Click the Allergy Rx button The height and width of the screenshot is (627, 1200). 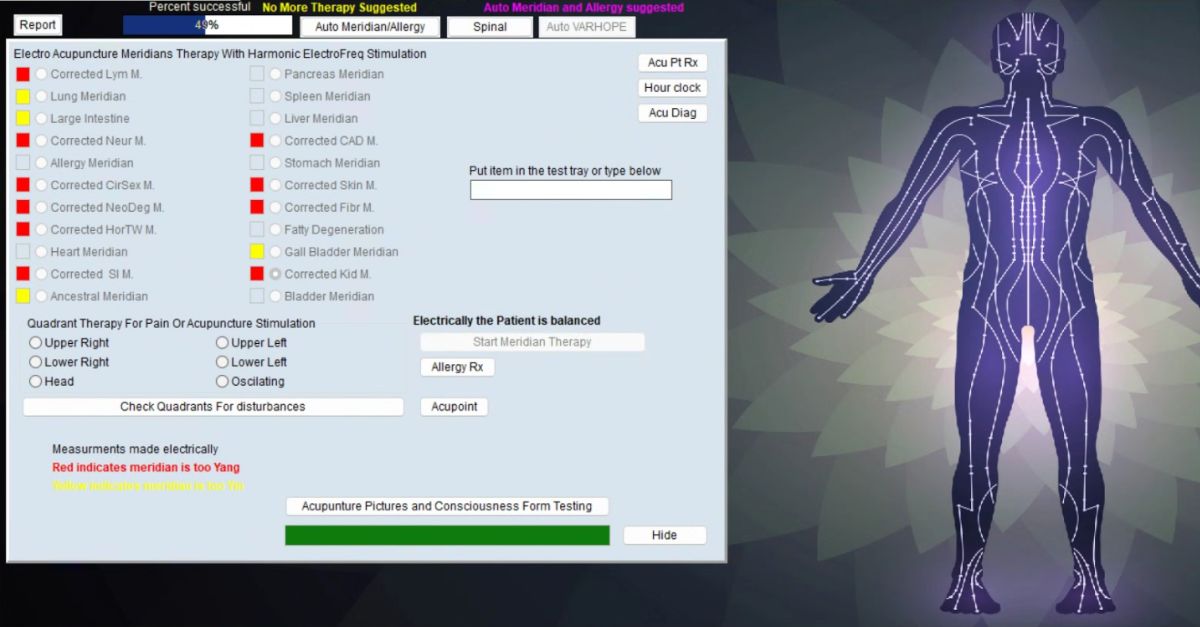(x=457, y=367)
